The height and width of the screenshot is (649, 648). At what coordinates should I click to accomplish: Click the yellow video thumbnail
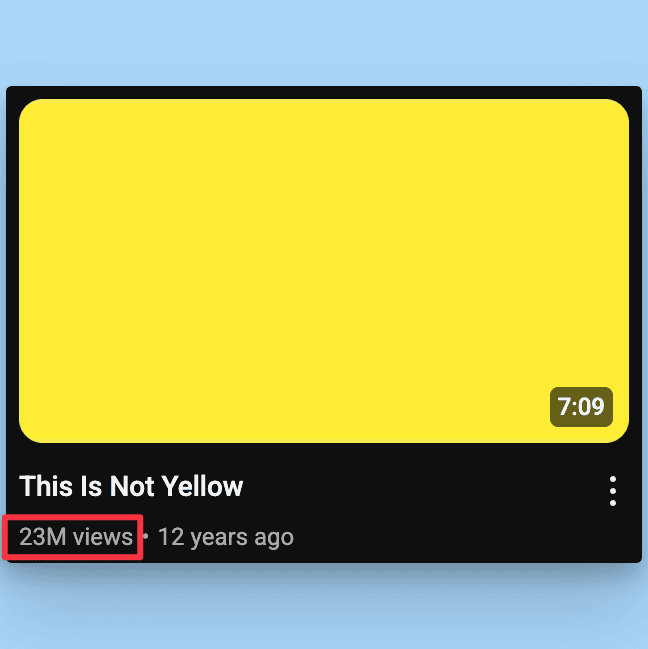(324, 271)
